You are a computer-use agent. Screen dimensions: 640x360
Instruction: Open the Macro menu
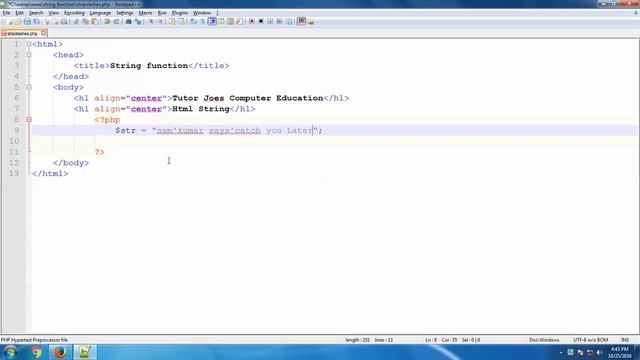pos(145,13)
